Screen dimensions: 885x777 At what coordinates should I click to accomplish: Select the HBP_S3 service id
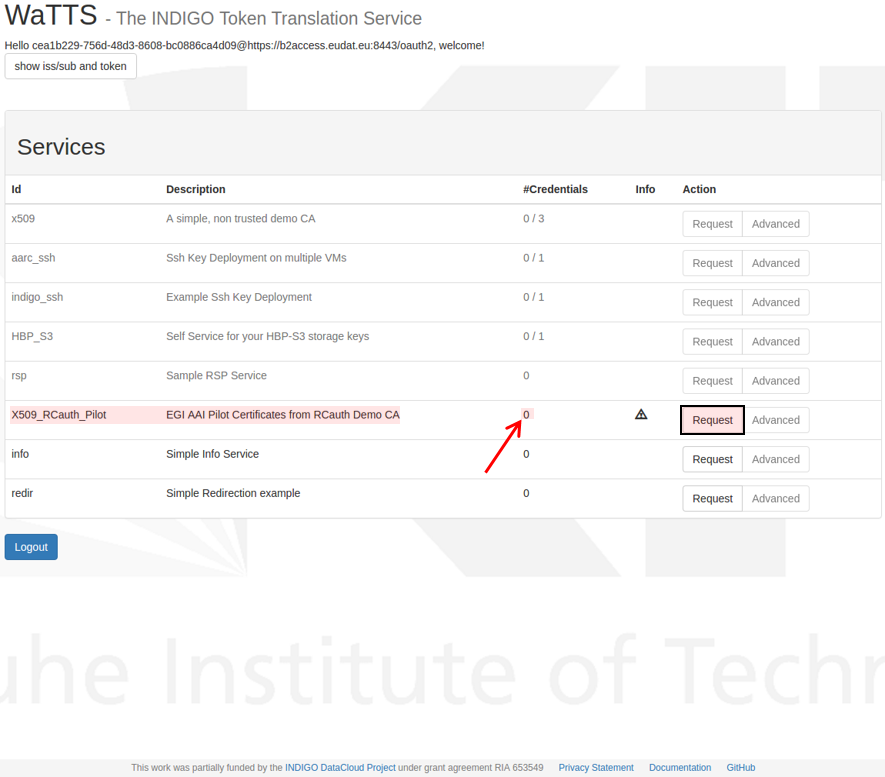[x=32, y=336]
